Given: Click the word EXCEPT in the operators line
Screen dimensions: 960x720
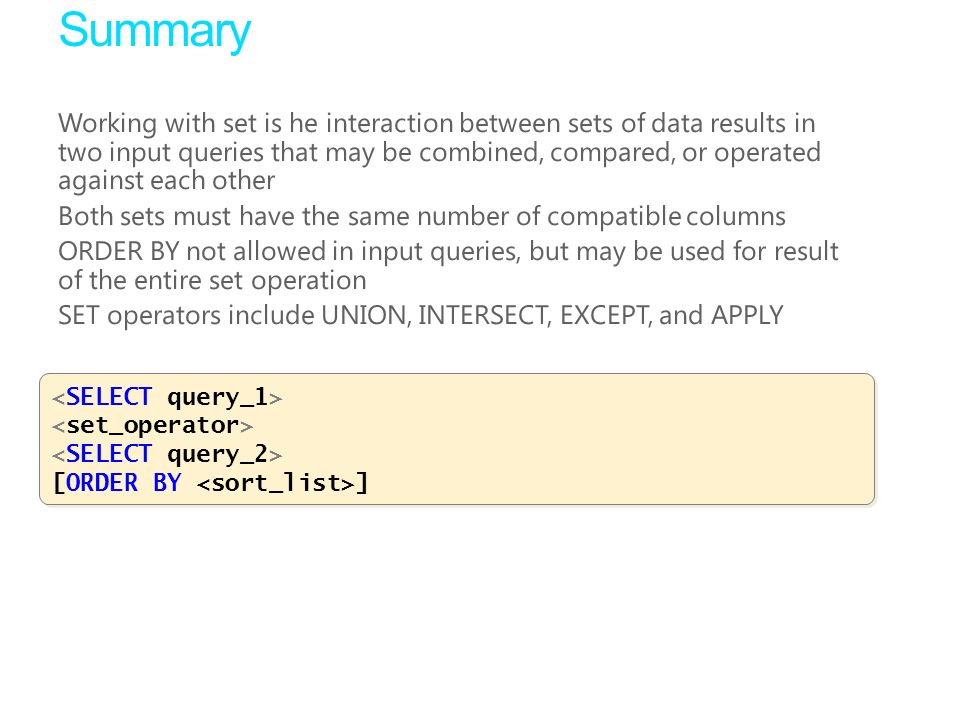Looking at the screenshot, I should click(x=606, y=315).
